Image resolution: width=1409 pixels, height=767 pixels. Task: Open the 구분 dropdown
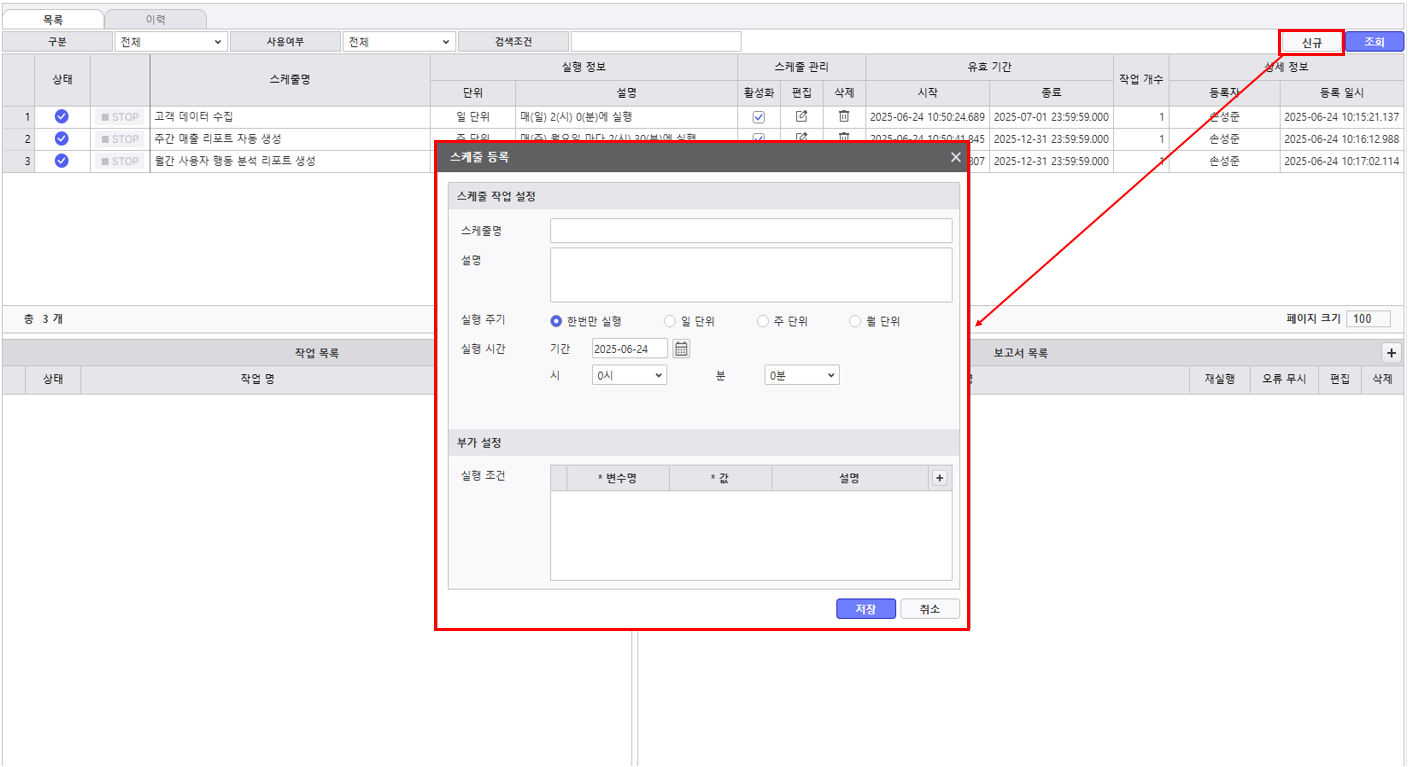point(171,42)
